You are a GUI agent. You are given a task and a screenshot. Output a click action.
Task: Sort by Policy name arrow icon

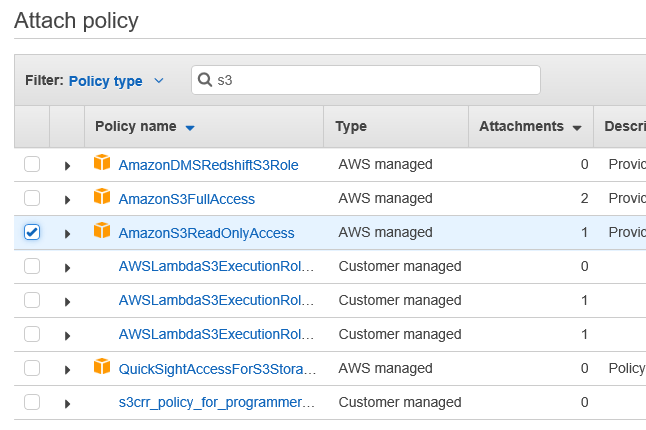[x=190, y=127]
